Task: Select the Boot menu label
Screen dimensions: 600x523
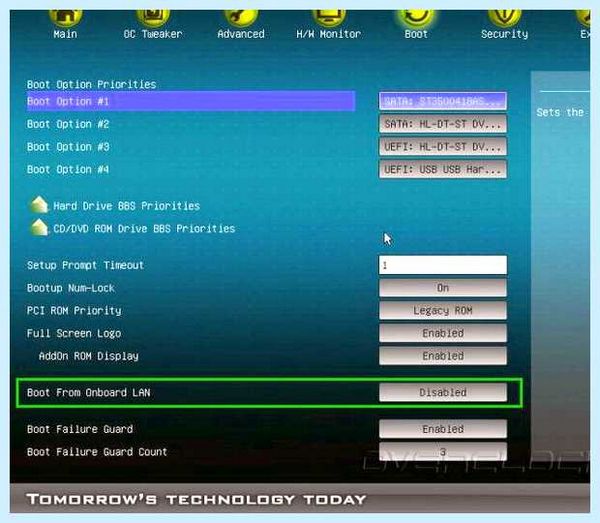Action: [x=416, y=34]
